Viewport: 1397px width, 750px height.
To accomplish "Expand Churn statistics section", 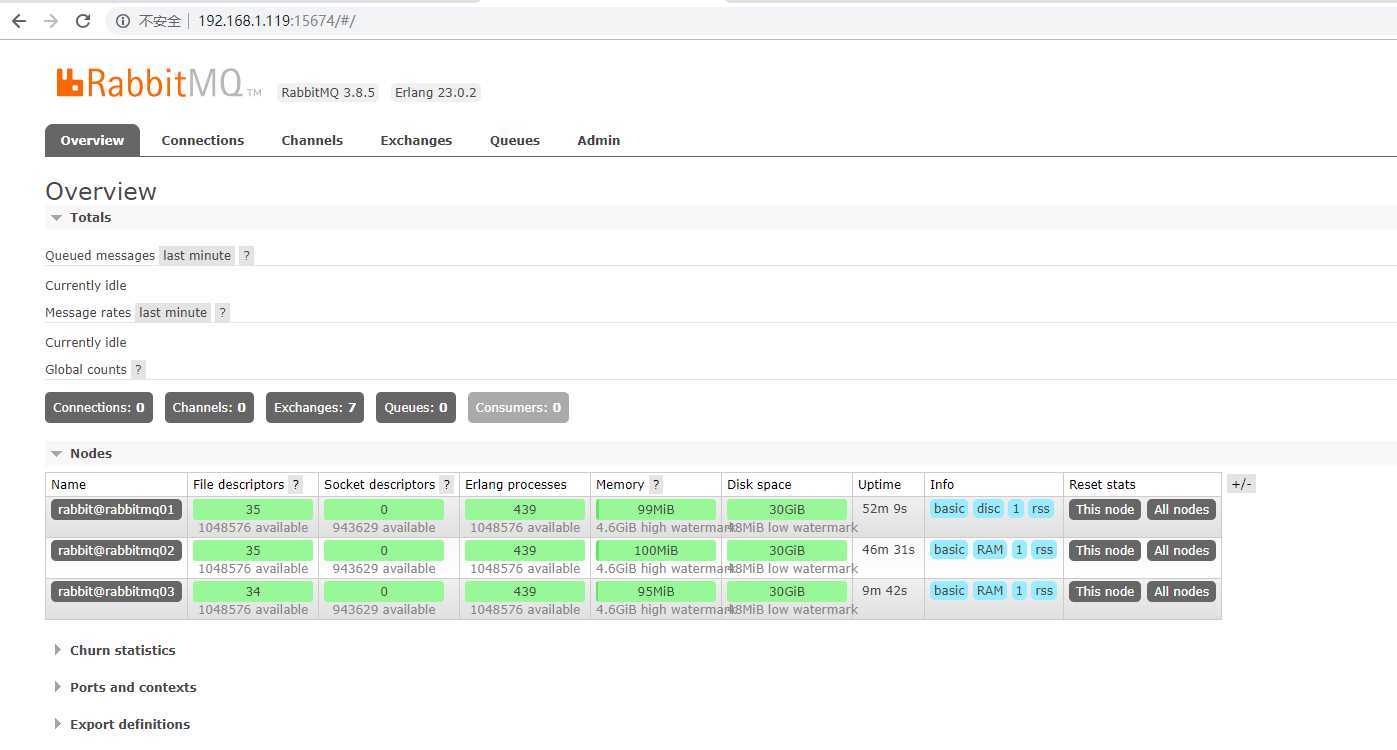I will (122, 651).
